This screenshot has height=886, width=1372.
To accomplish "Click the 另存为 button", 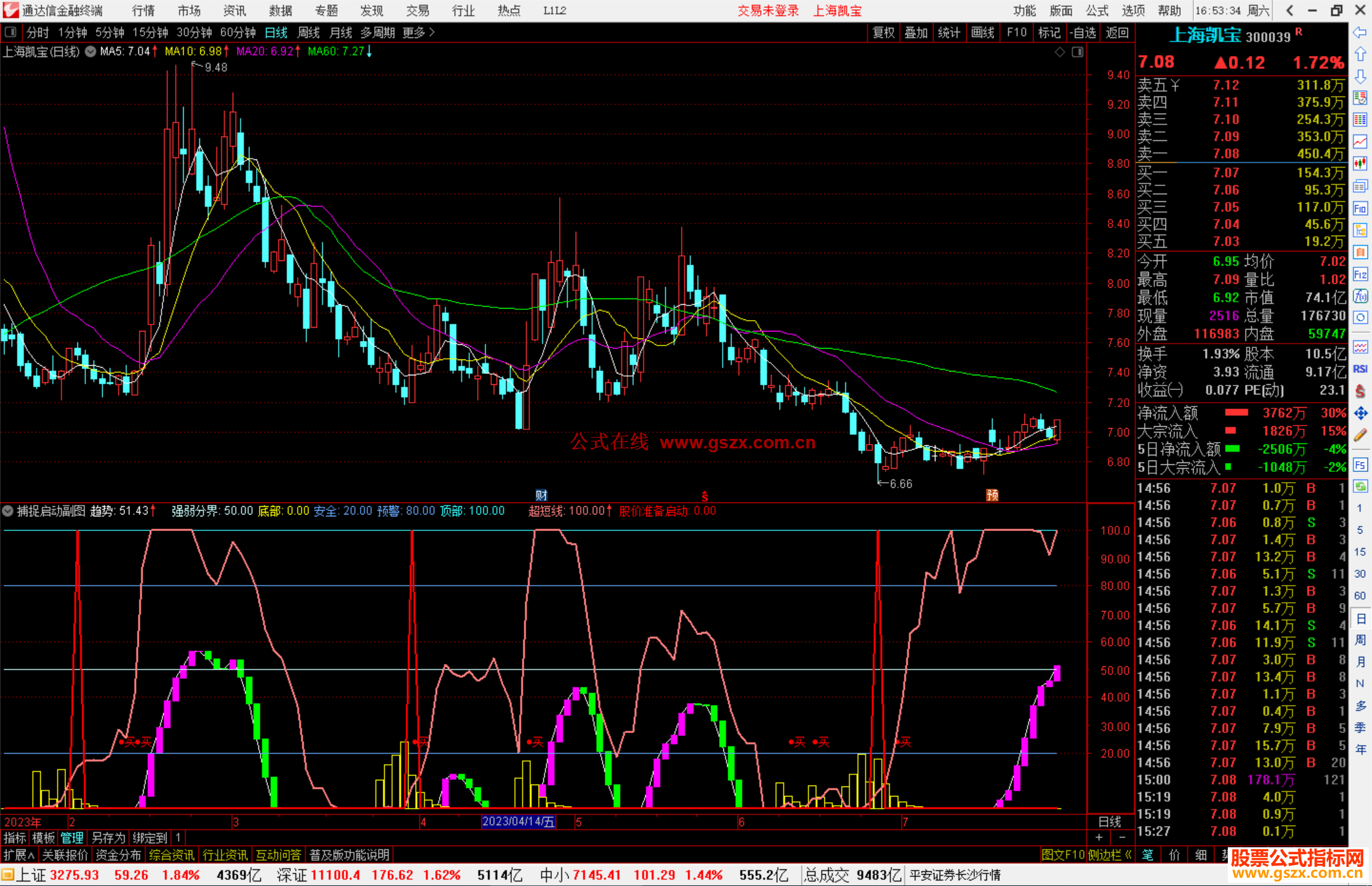I will 108,838.
